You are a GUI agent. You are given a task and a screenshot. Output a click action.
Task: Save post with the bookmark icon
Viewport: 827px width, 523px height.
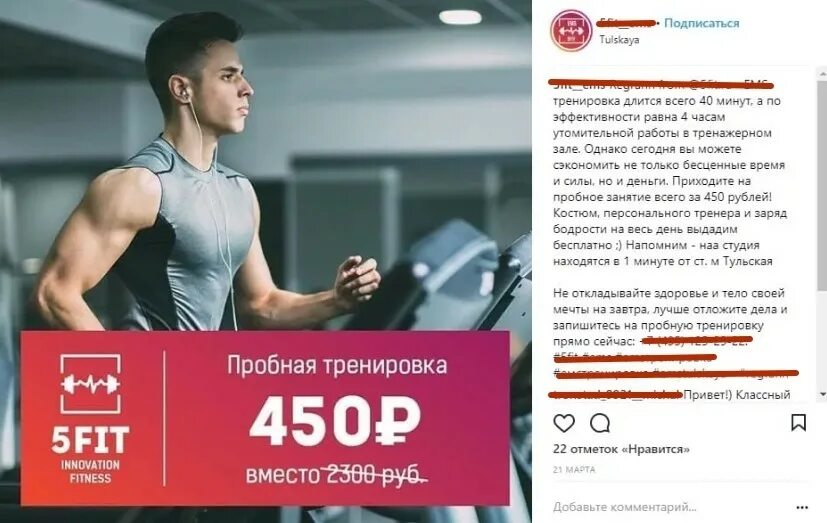click(x=799, y=422)
